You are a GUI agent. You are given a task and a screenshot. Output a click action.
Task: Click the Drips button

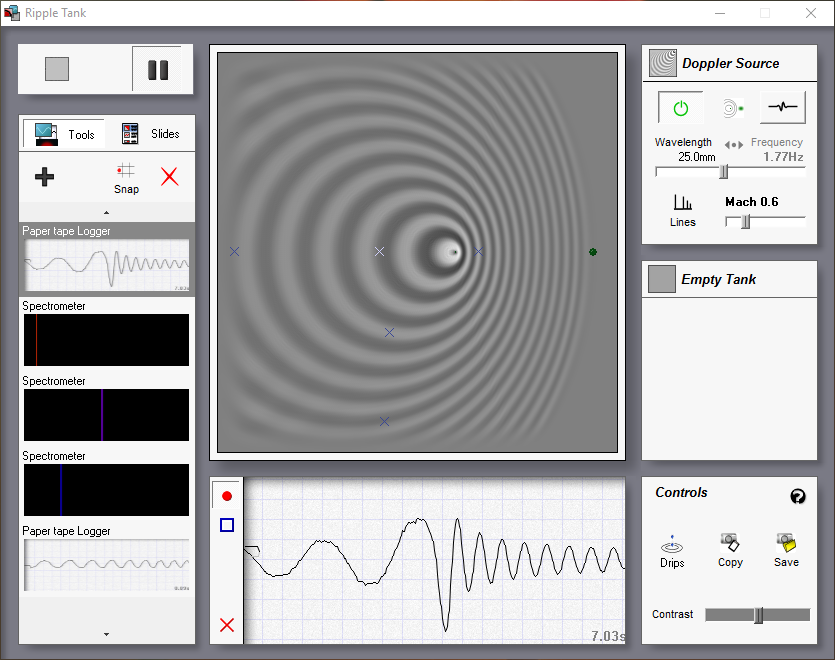tap(672, 551)
